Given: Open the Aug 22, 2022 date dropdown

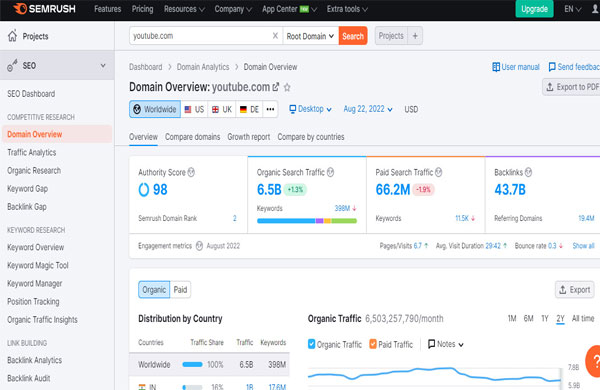Looking at the screenshot, I should tap(368, 109).
